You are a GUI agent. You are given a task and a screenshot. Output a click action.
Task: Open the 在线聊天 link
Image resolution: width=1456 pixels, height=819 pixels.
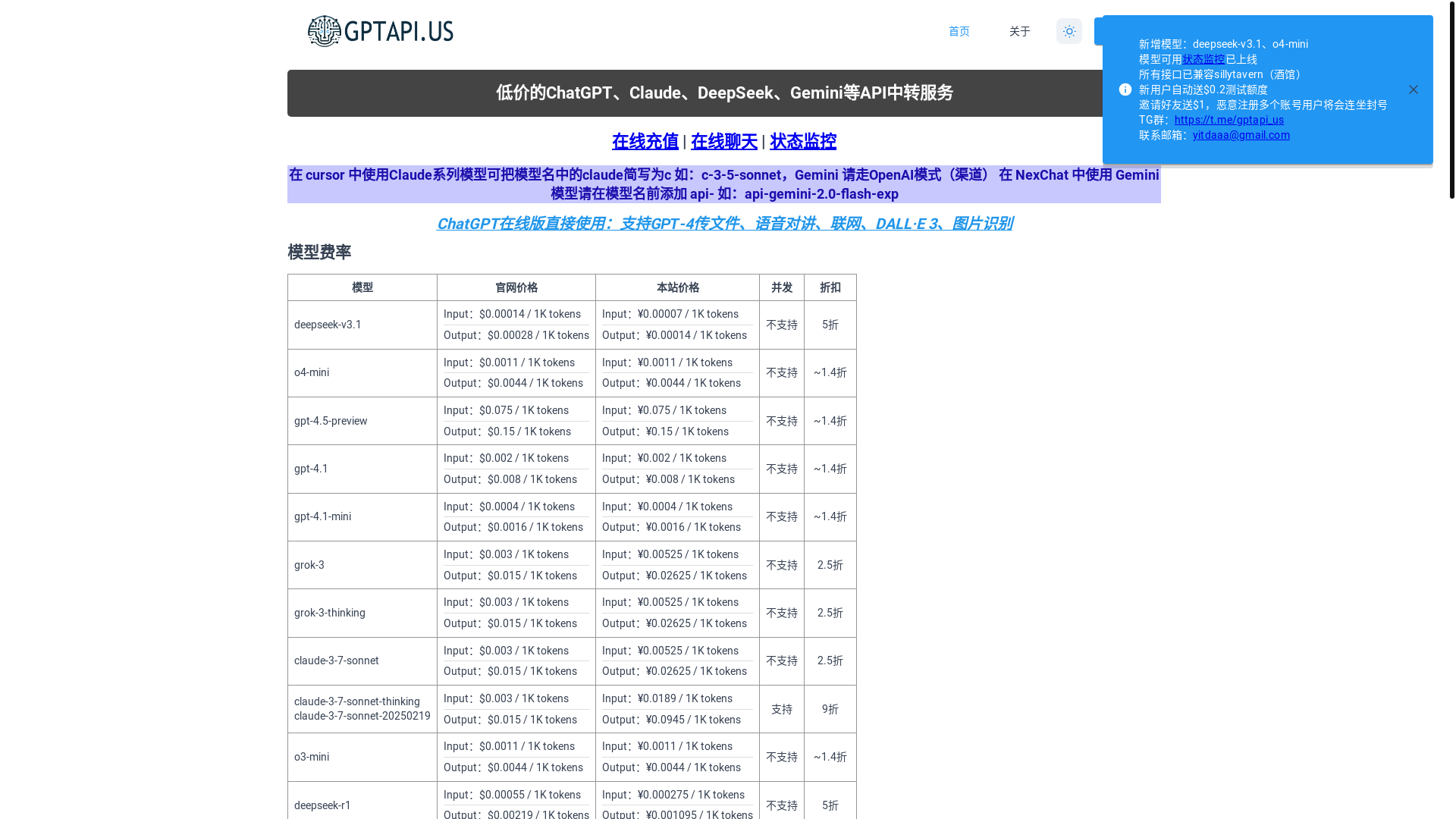point(723,141)
